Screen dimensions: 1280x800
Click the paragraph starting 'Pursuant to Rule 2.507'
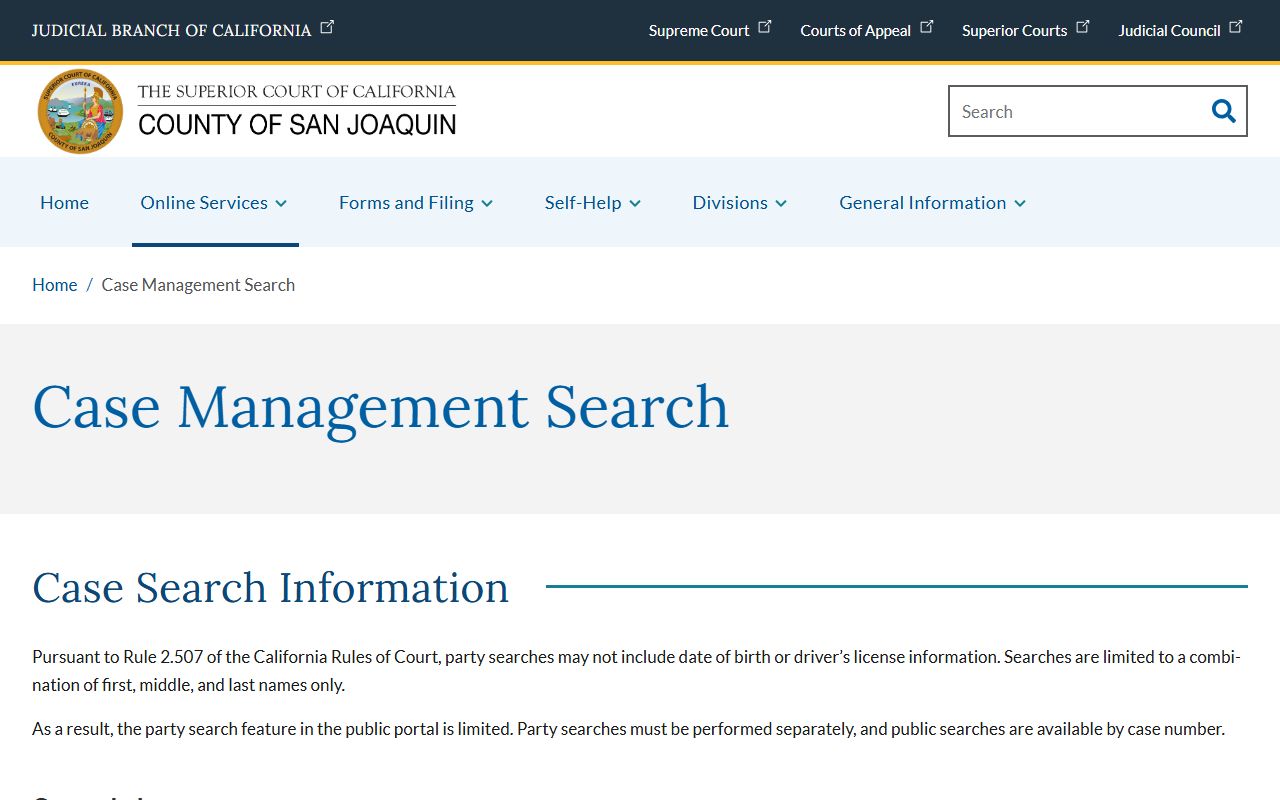pyautogui.click(x=636, y=671)
